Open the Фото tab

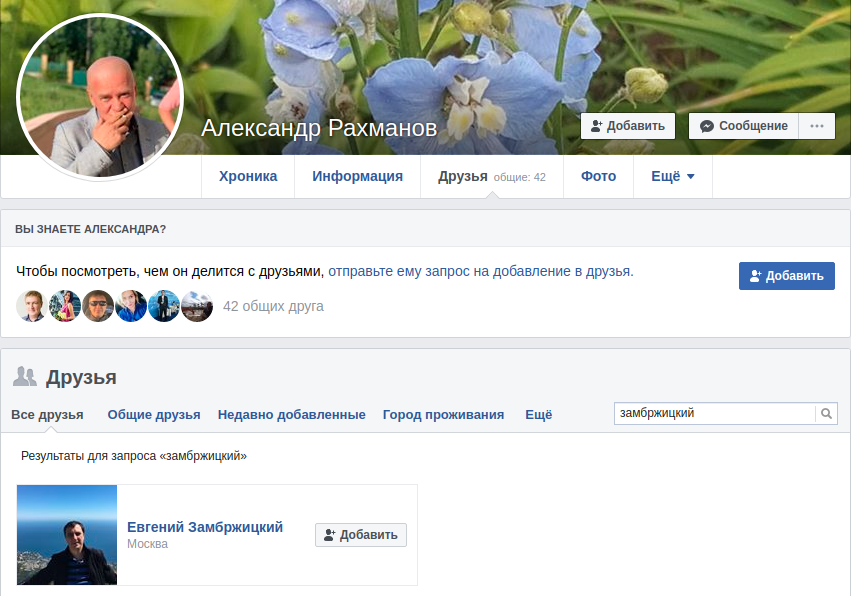coord(598,177)
